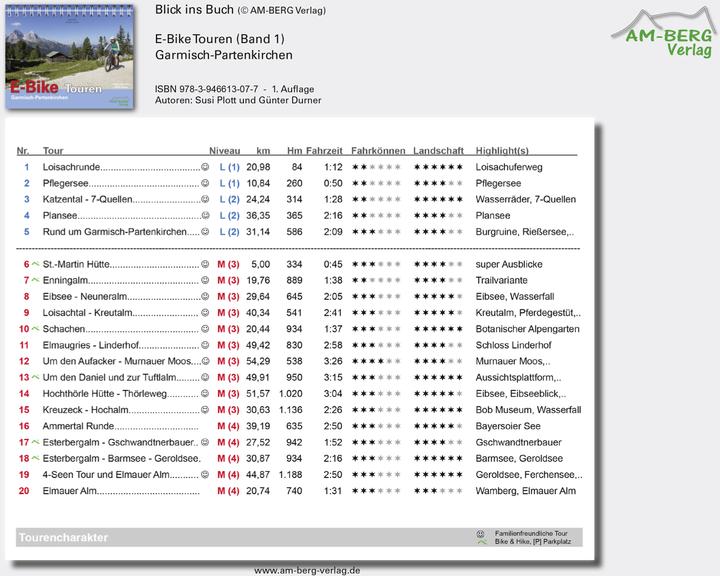
Task: Click the highlight Loisachuferweg
Action: pos(509,167)
